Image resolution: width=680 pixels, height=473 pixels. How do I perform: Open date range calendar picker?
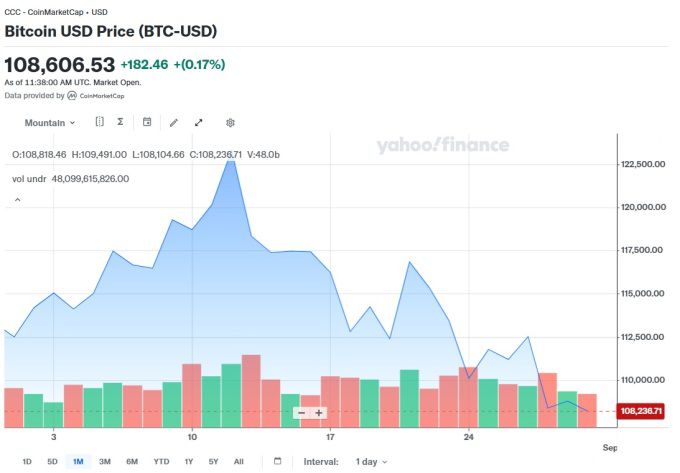pyautogui.click(x=278, y=461)
